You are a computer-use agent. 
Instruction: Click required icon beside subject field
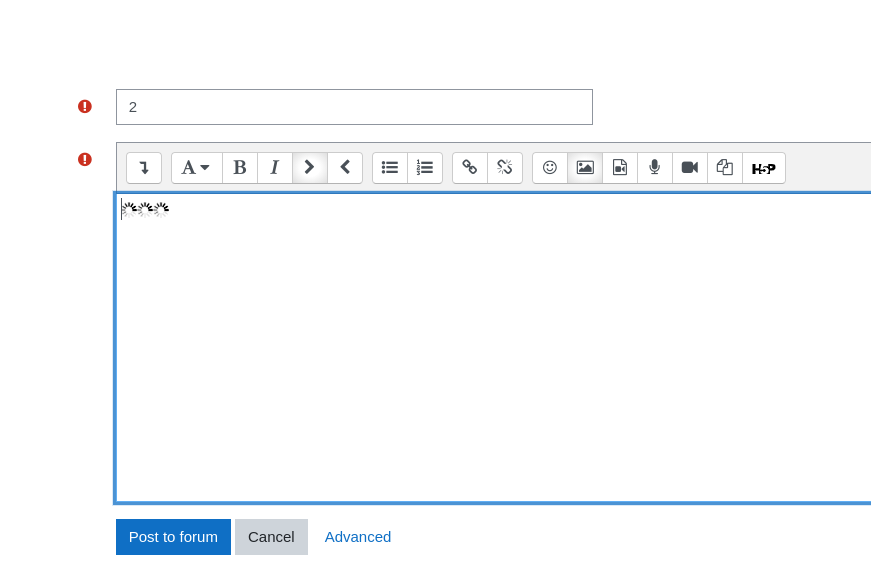coord(84,107)
